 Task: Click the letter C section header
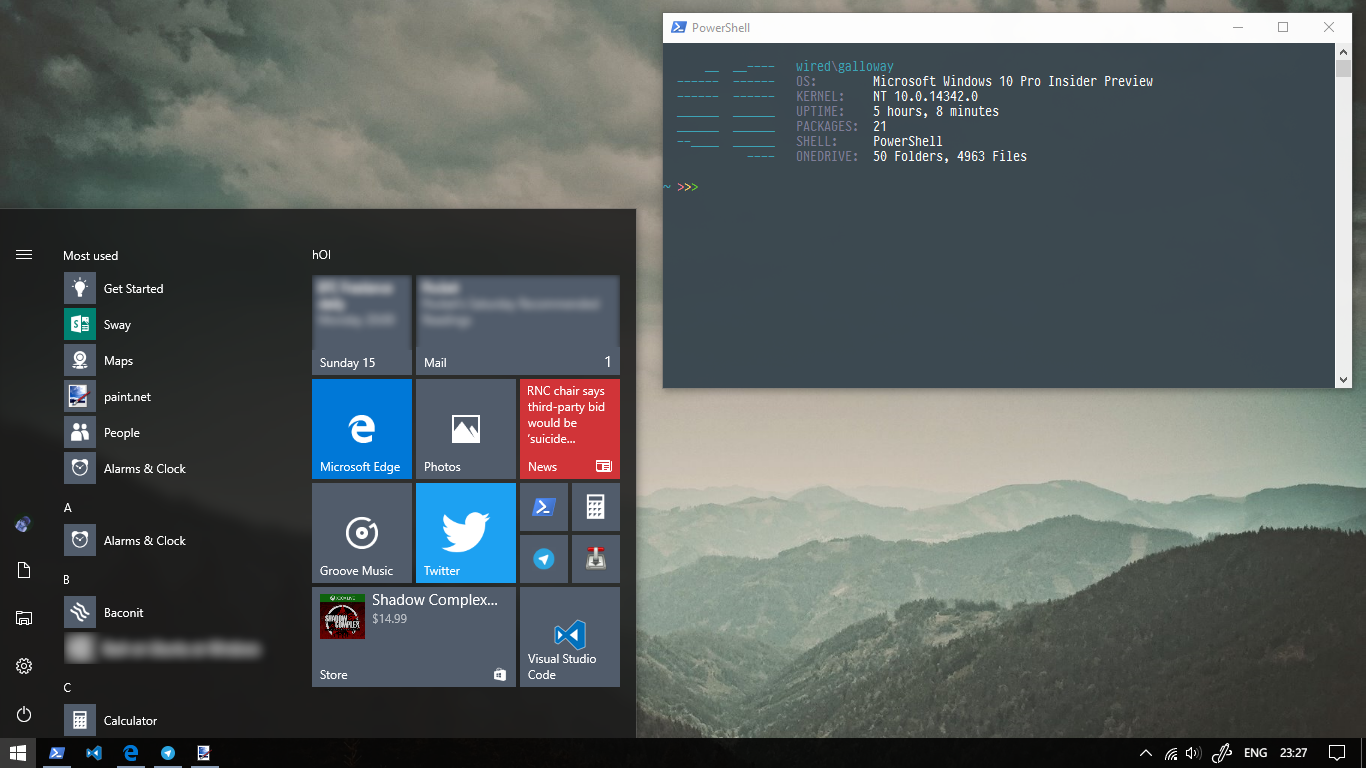(x=67, y=688)
